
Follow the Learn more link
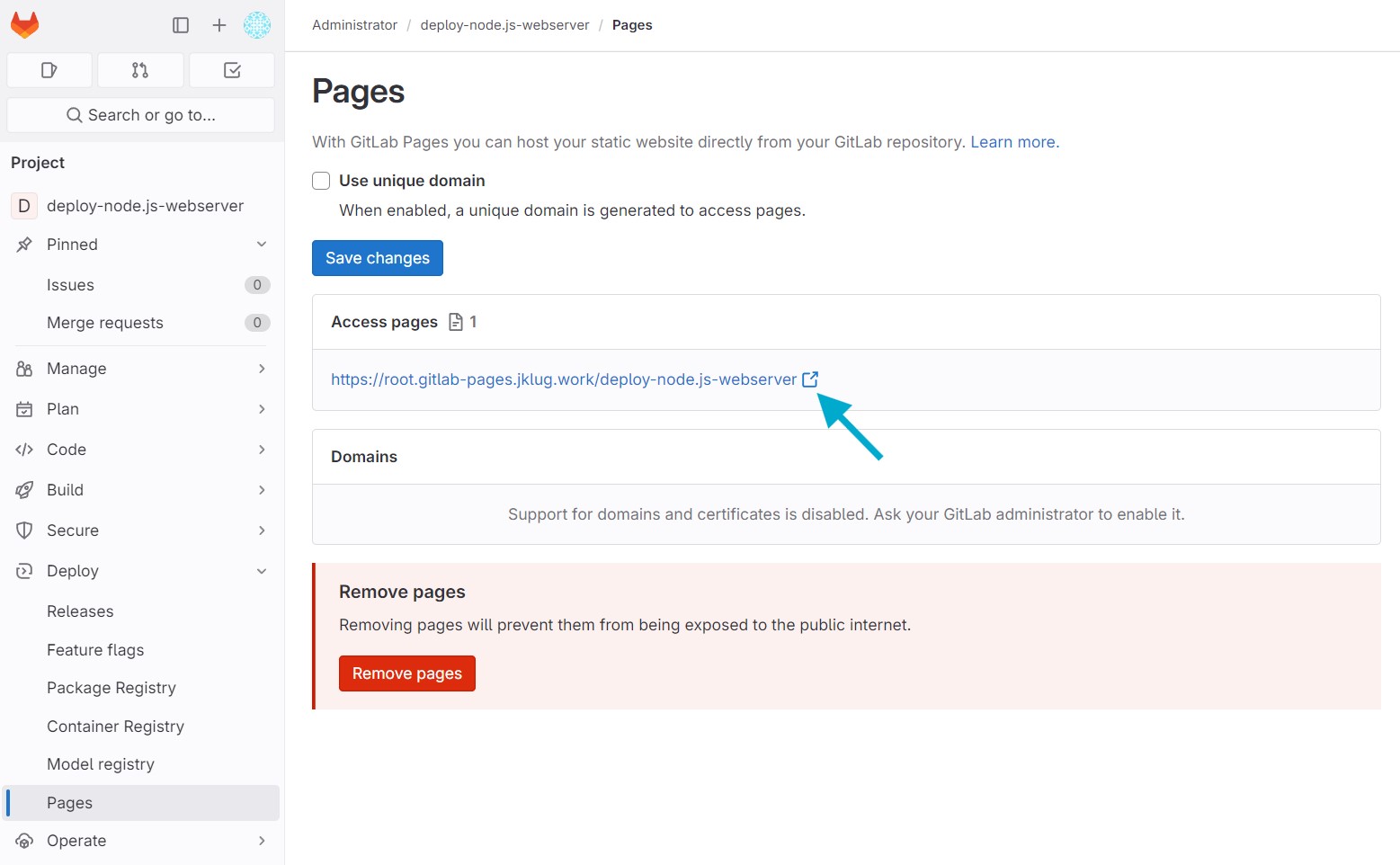[1014, 142]
